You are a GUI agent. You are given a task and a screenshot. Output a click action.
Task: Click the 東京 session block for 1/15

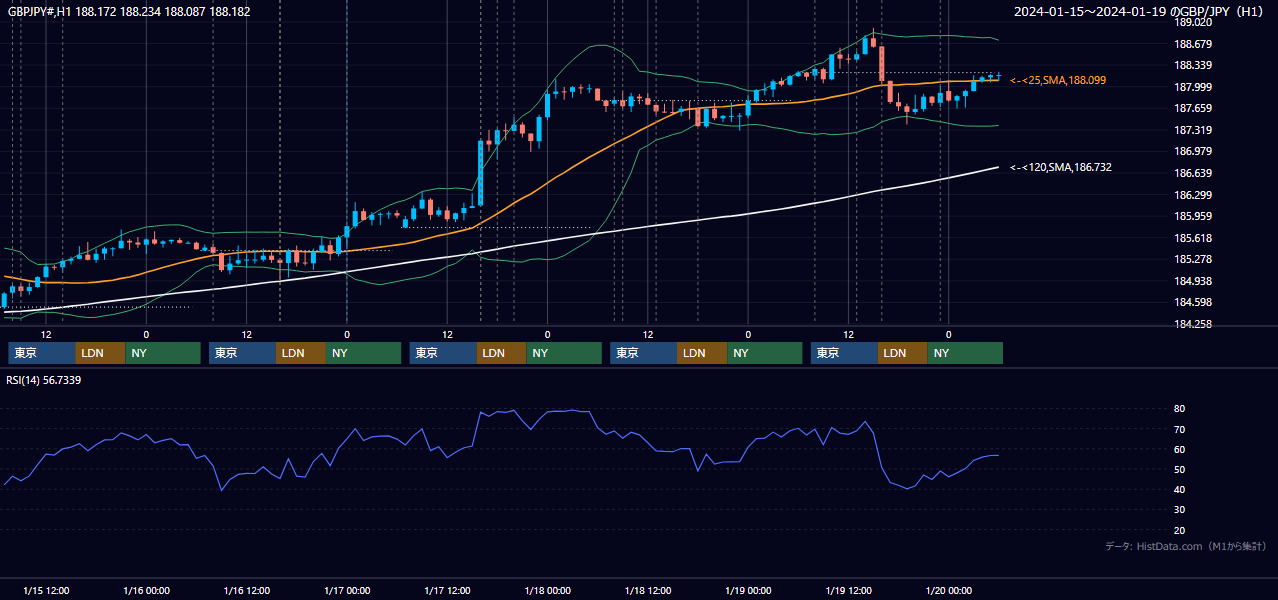coord(42,353)
